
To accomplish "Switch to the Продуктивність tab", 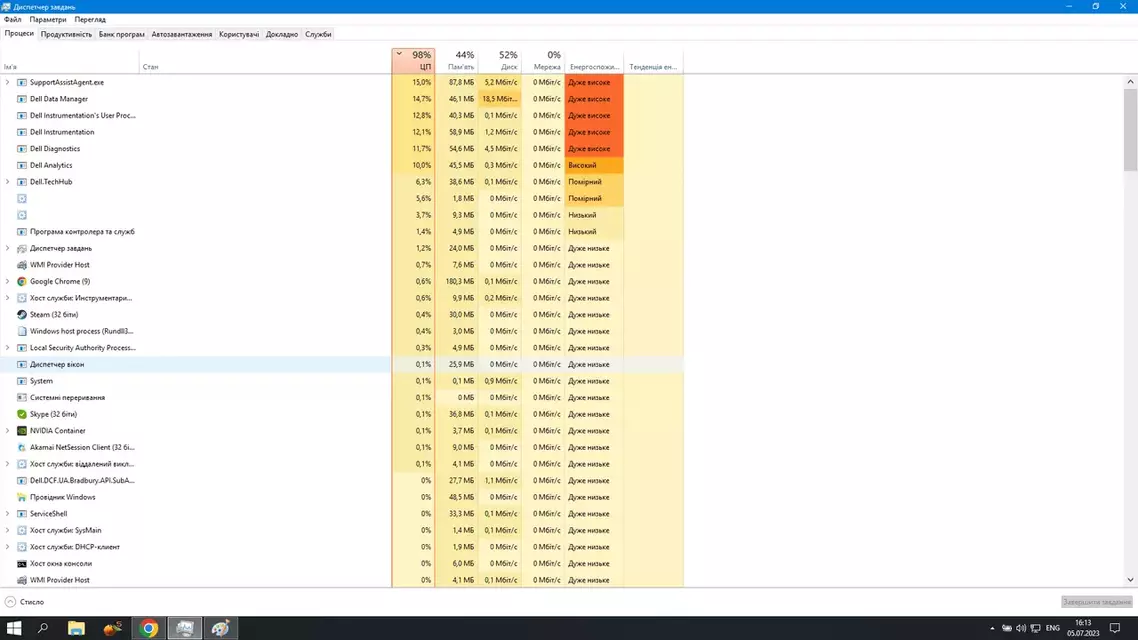I will click(x=66, y=34).
